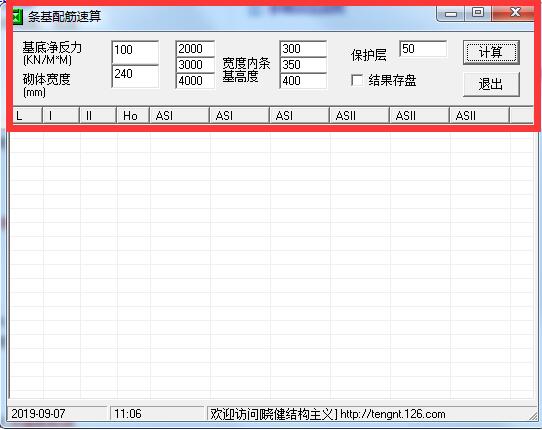Close the 条基配筋速算 window
This screenshot has height=430, width=542.
pyautogui.click(x=514, y=13)
